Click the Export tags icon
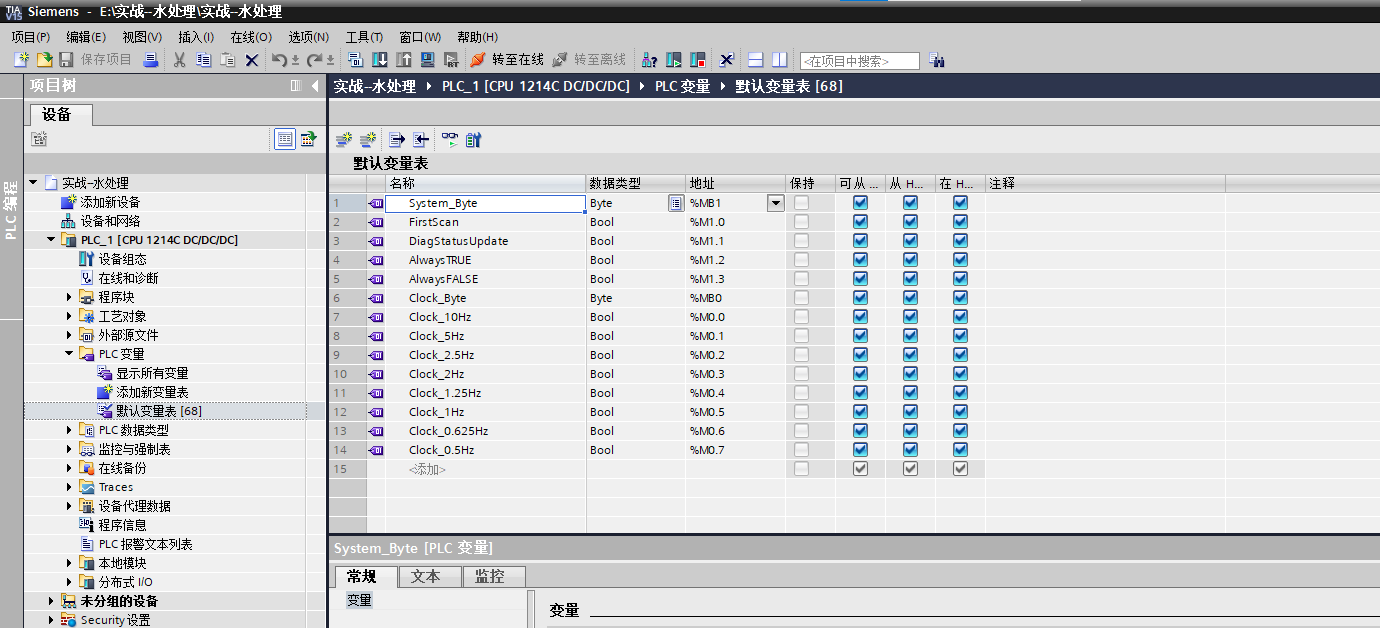1380x628 pixels. click(396, 139)
